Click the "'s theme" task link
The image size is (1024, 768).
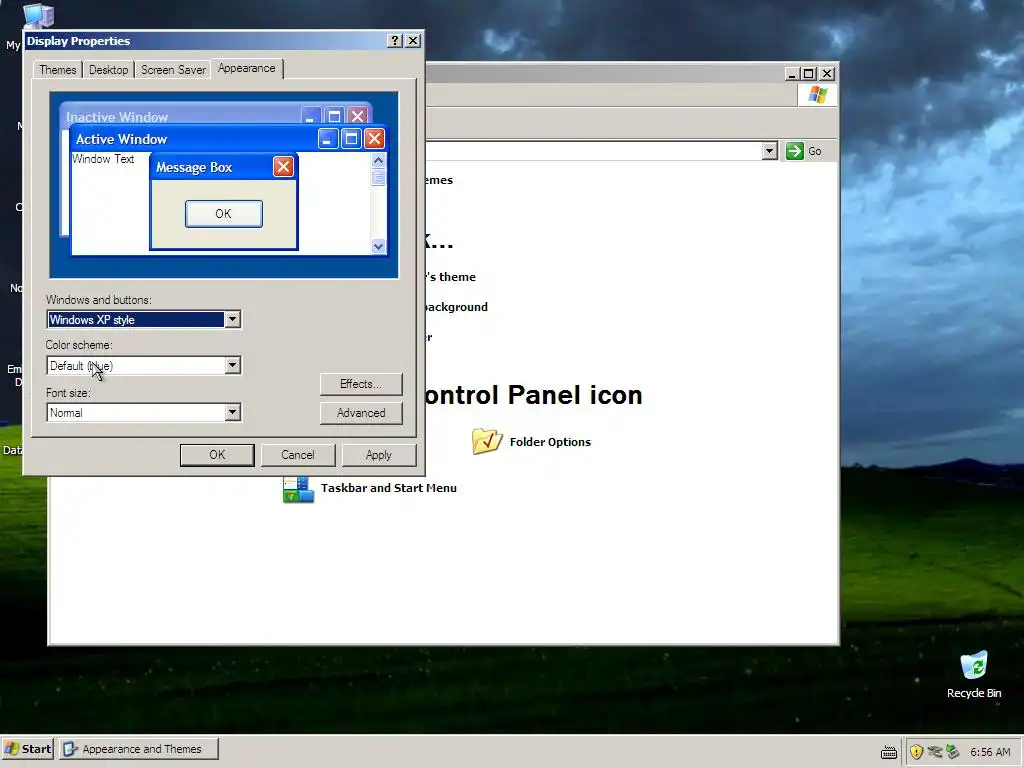(450, 277)
